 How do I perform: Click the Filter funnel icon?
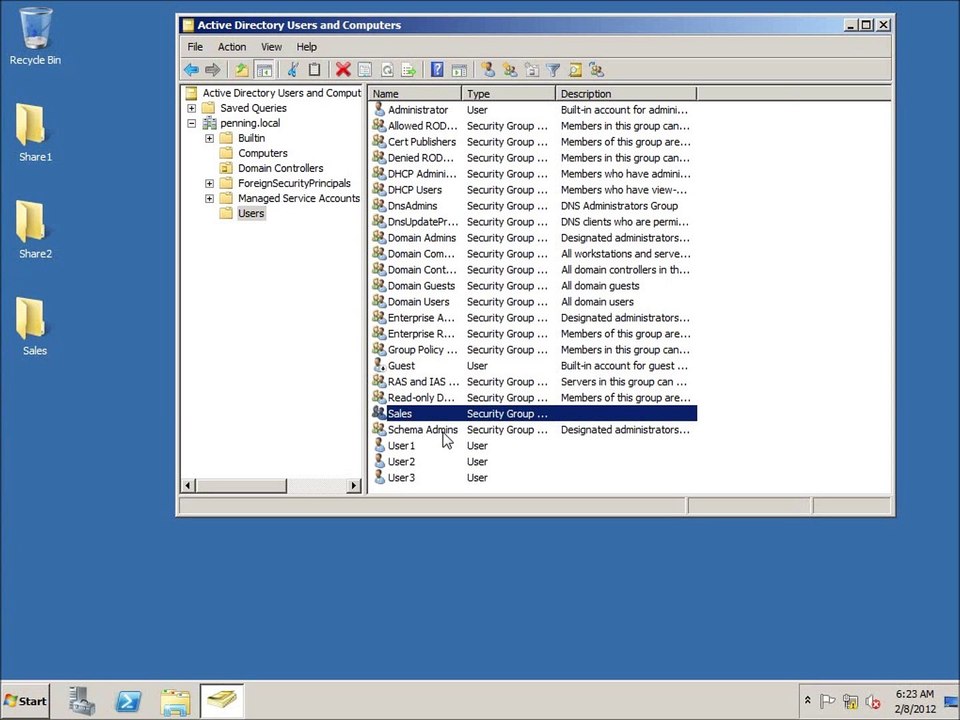(553, 70)
